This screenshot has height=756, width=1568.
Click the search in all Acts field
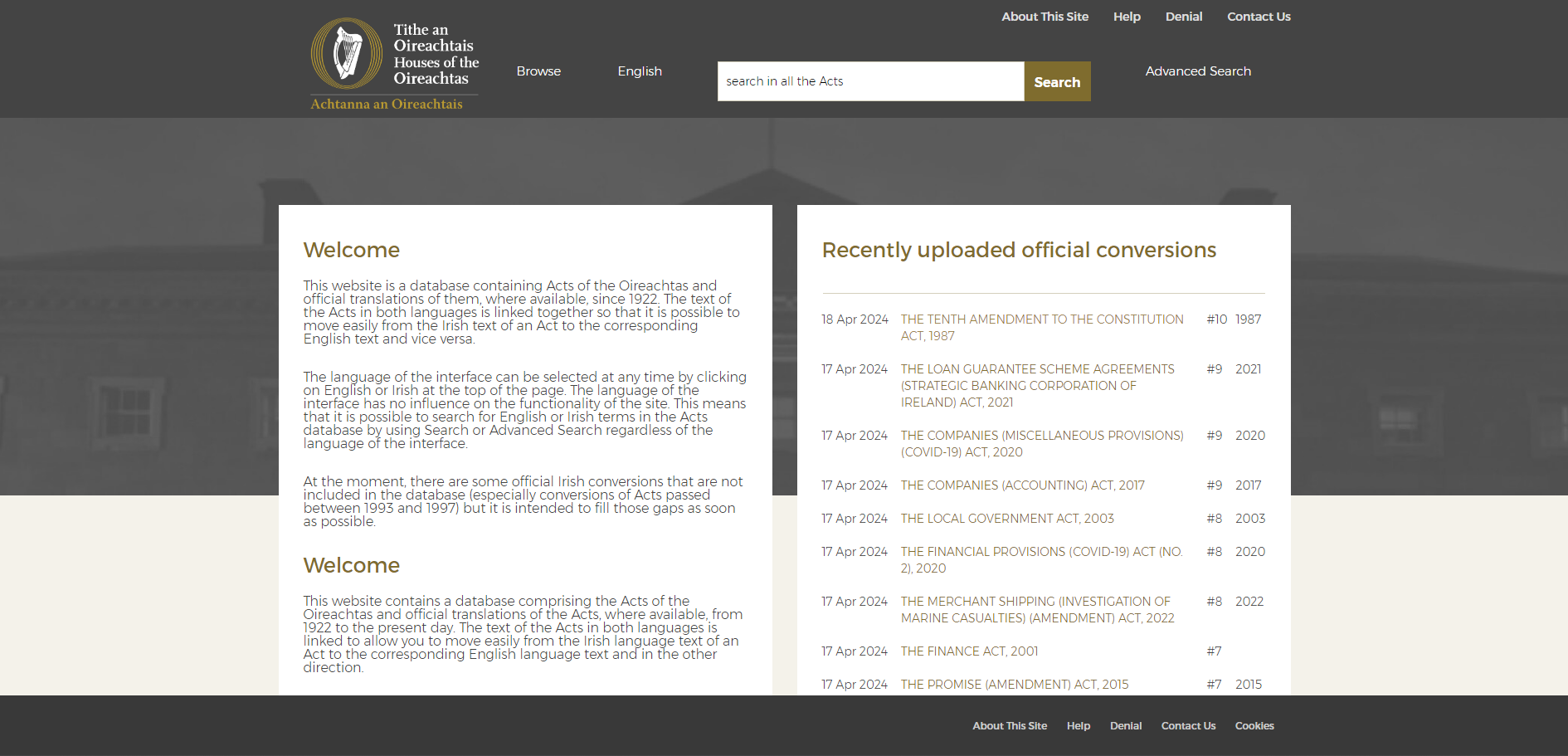click(x=870, y=81)
